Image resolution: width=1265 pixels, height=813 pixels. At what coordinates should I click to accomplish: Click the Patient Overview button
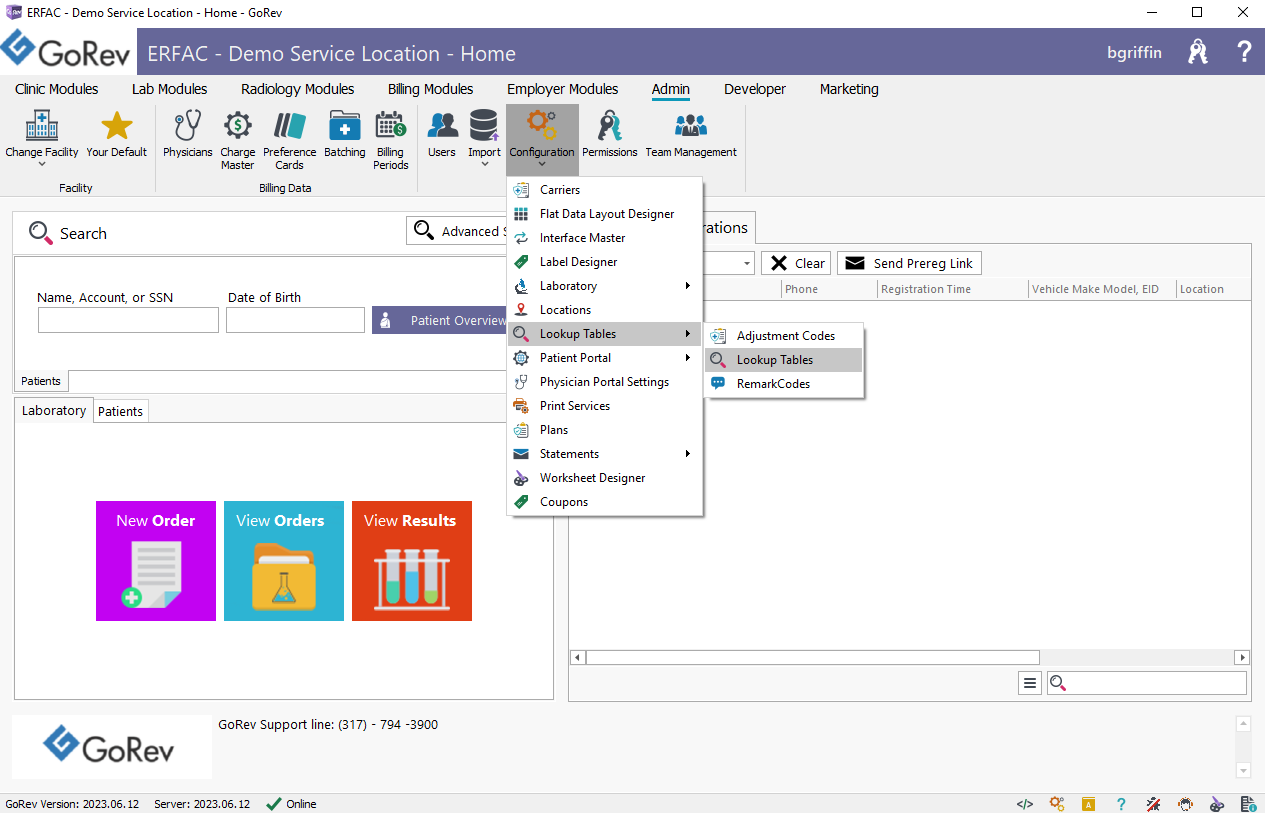[x=441, y=320]
